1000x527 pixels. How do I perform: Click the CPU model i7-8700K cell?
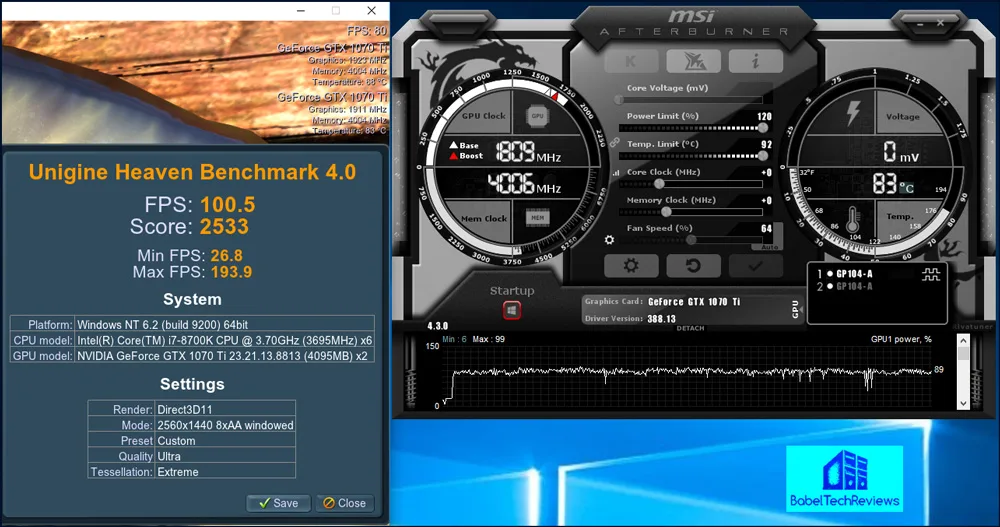(224, 340)
